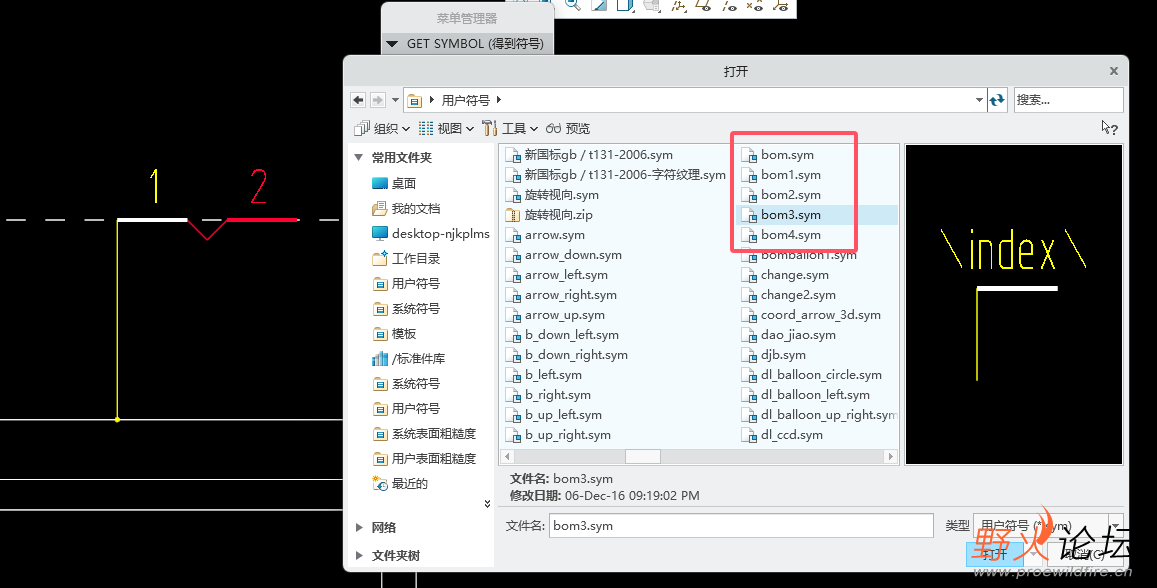Click the horizontal scrollbar thumb in the file list
Viewport: 1157px width, 588px height.
point(643,457)
